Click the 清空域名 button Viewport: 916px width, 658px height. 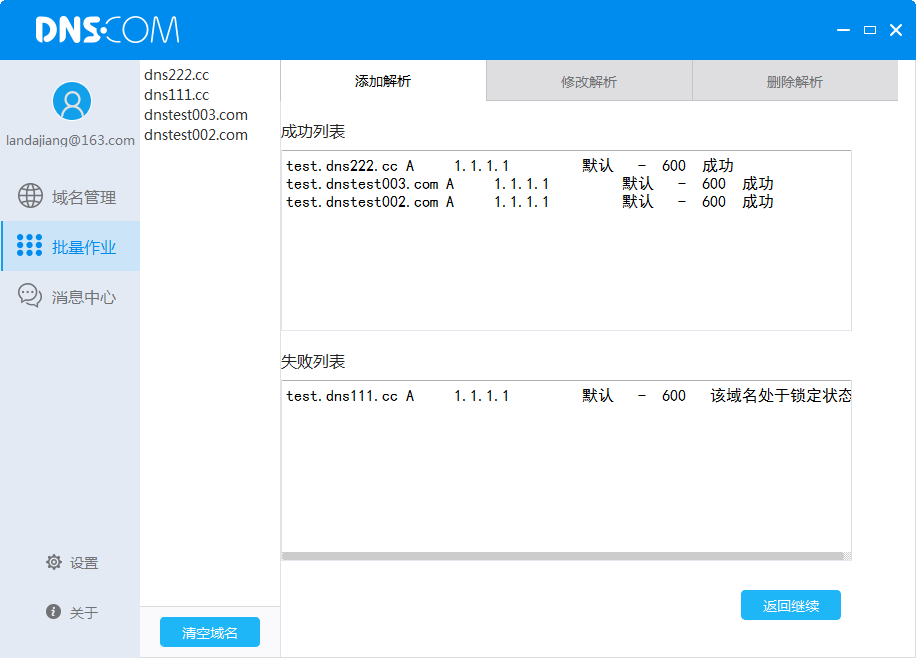(210, 632)
